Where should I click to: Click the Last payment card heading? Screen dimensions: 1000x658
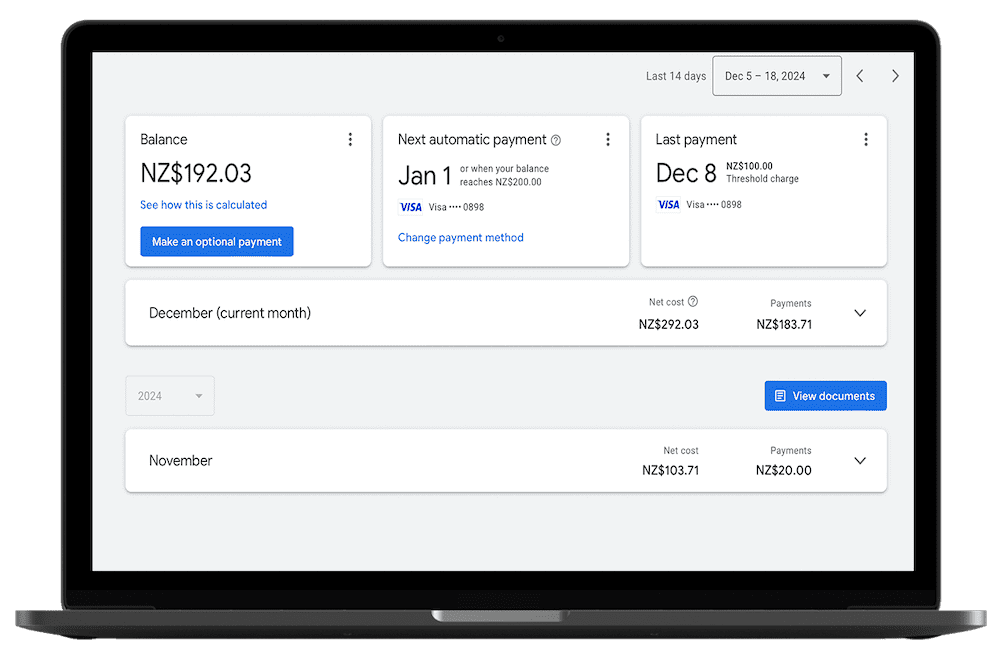click(x=696, y=140)
